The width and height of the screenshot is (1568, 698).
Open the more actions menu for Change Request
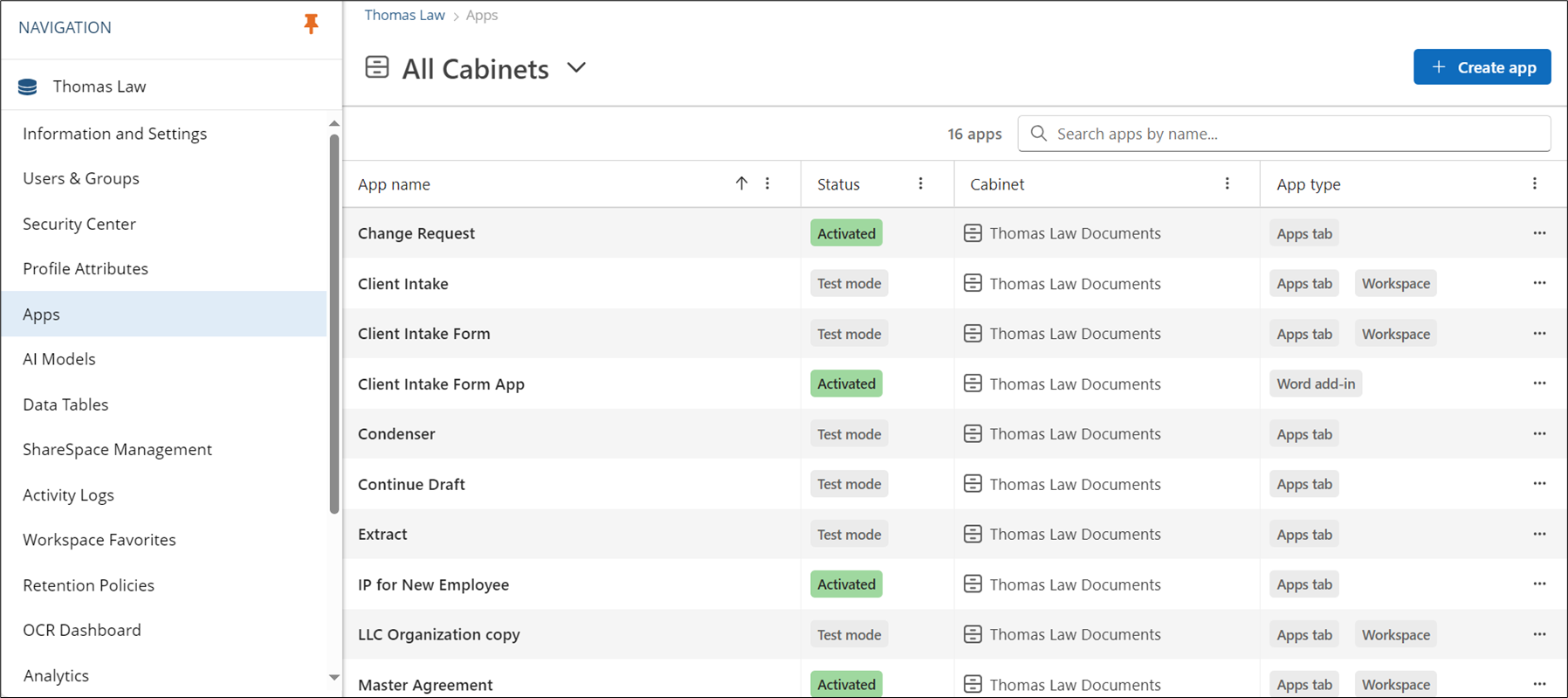tap(1539, 233)
